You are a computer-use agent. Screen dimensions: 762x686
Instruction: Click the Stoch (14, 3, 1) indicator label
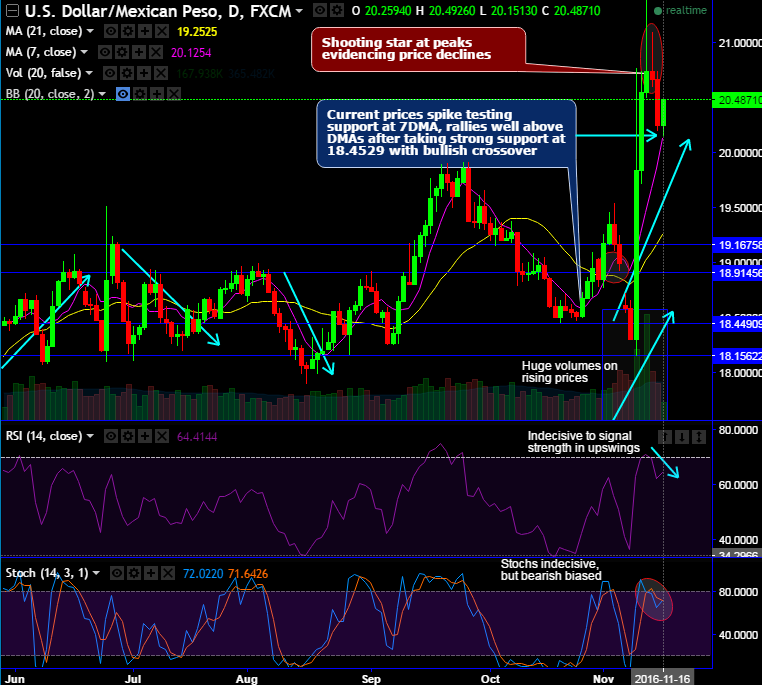[46, 573]
